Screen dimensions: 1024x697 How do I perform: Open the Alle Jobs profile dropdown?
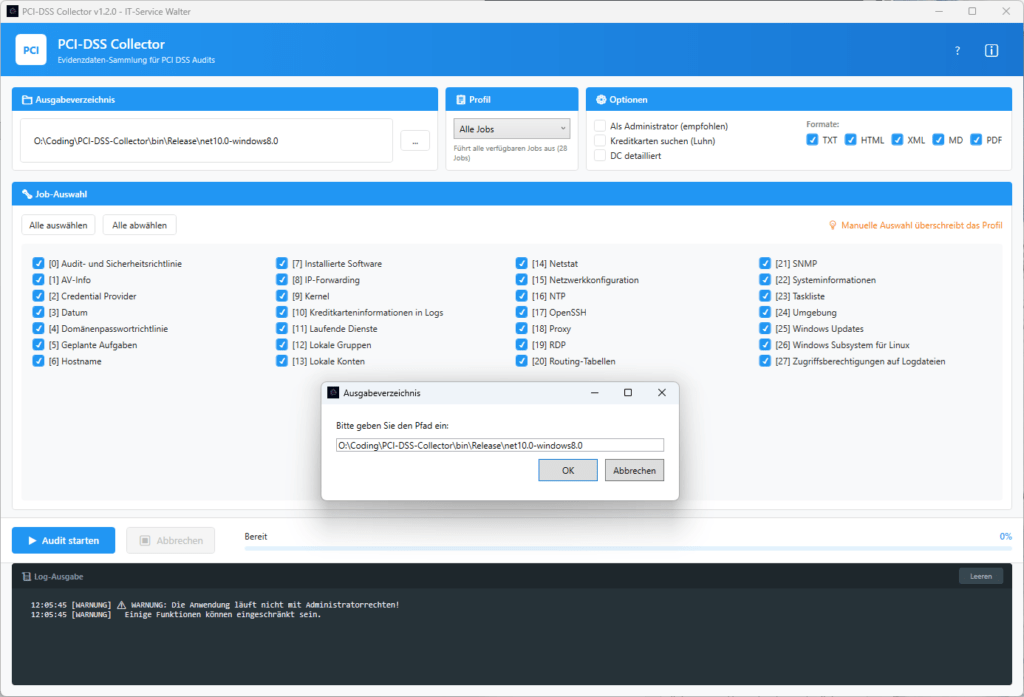click(512, 127)
